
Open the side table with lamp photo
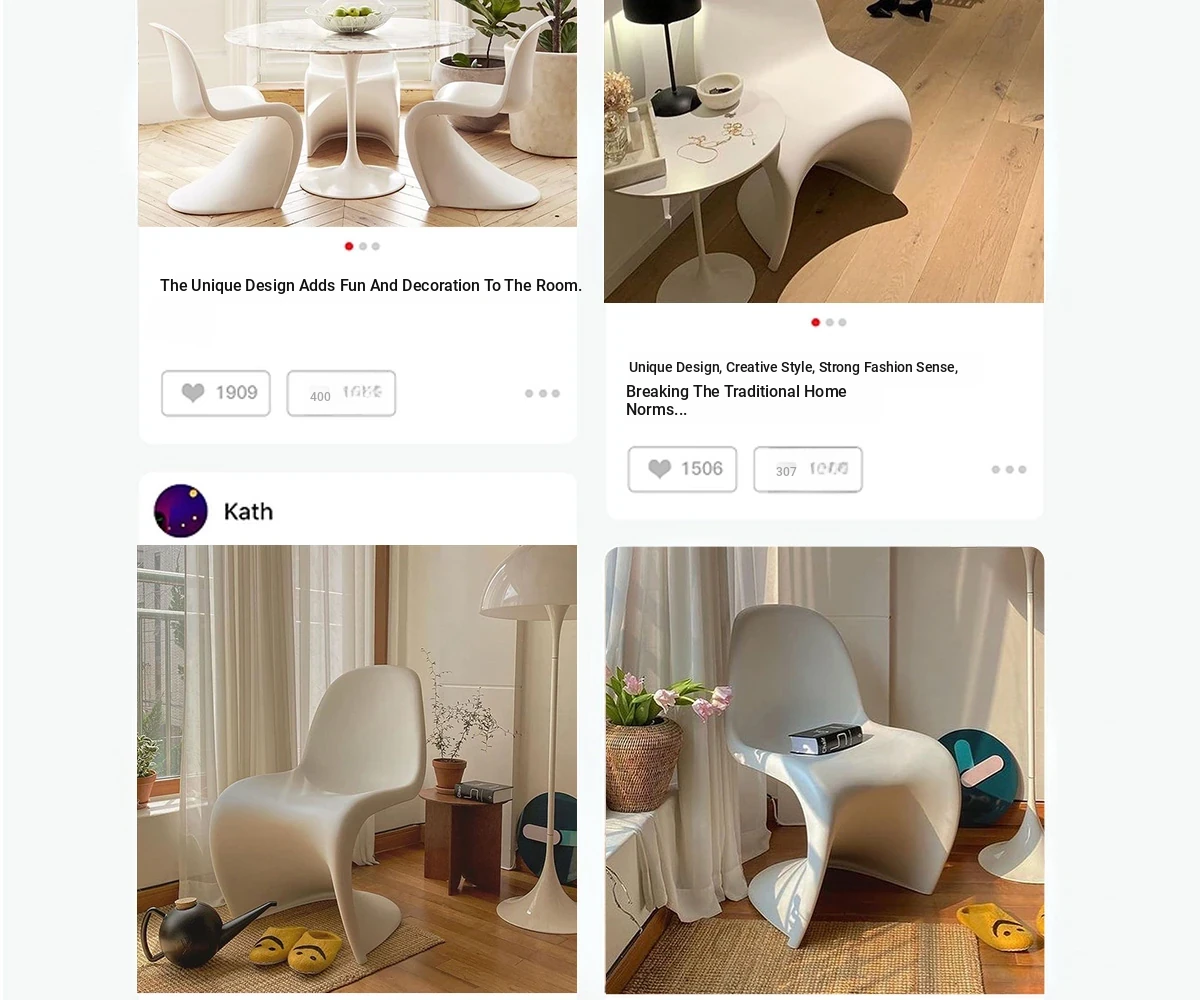(824, 151)
